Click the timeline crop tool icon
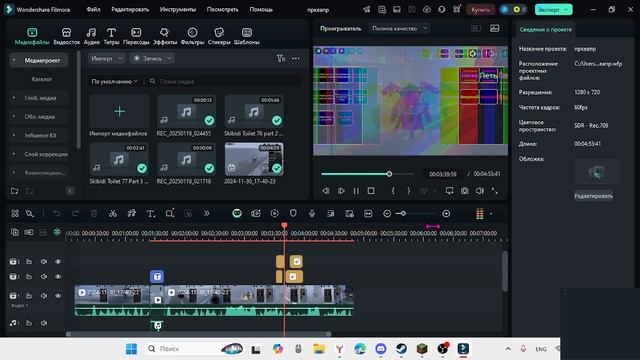640x360 pixels. pyautogui.click(x=170, y=213)
